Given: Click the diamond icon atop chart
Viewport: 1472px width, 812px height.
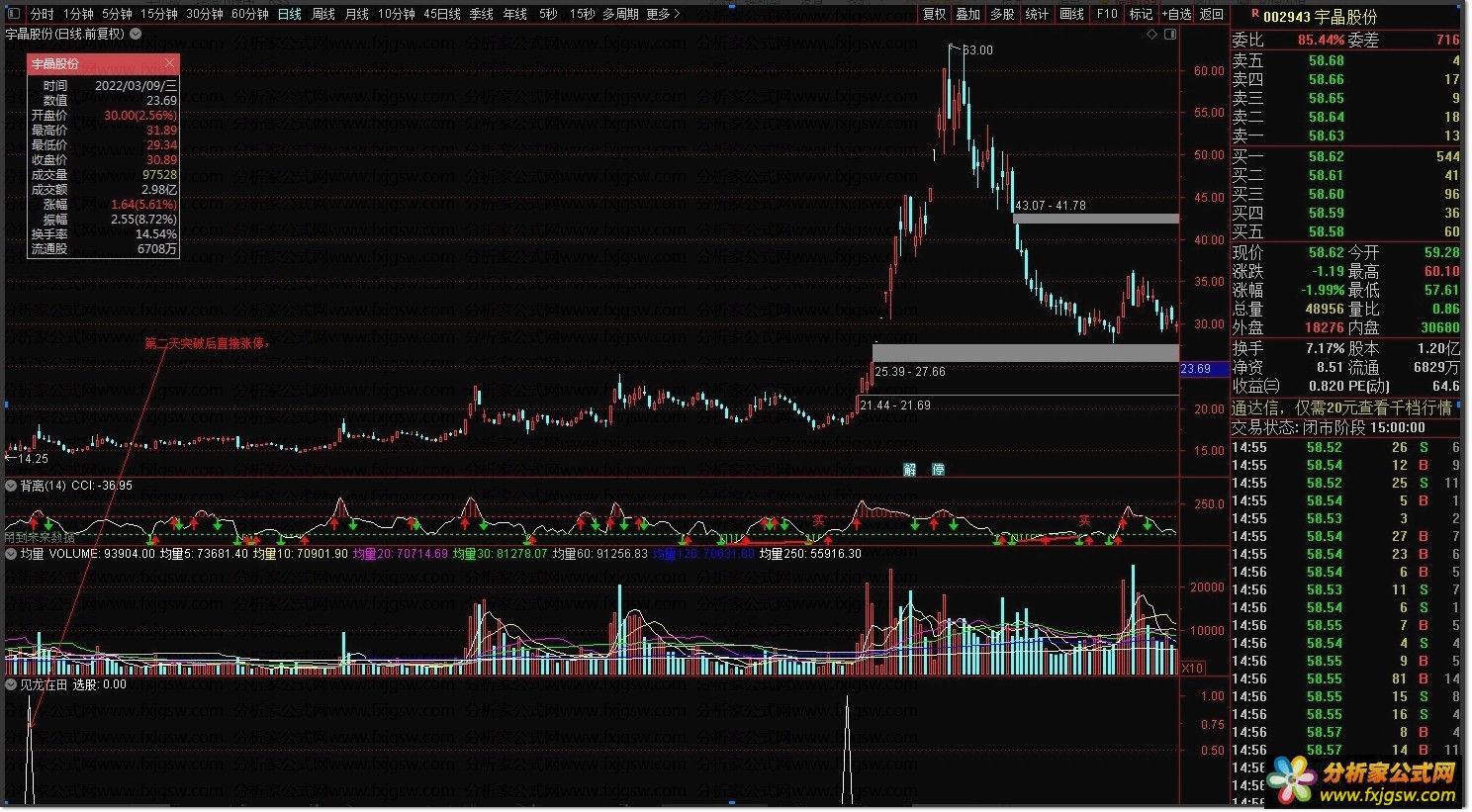Looking at the screenshot, I should [1151, 34].
